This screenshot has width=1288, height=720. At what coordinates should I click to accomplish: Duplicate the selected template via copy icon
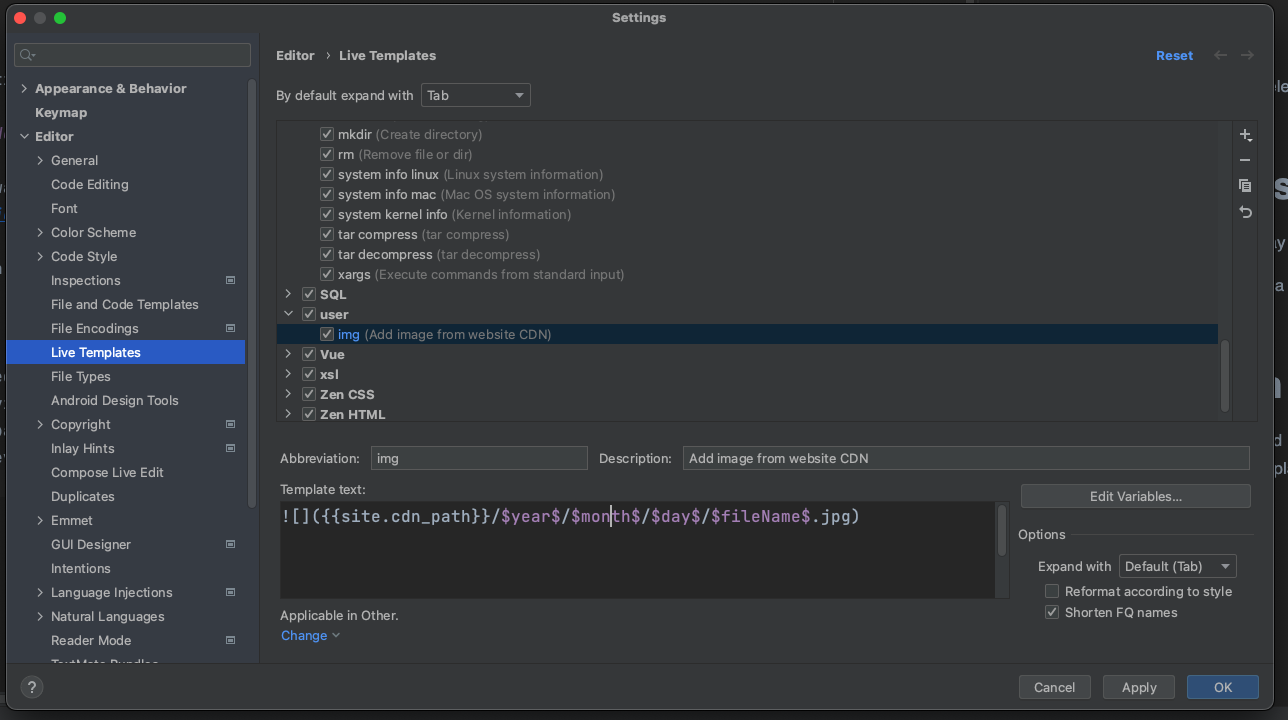(1245, 186)
